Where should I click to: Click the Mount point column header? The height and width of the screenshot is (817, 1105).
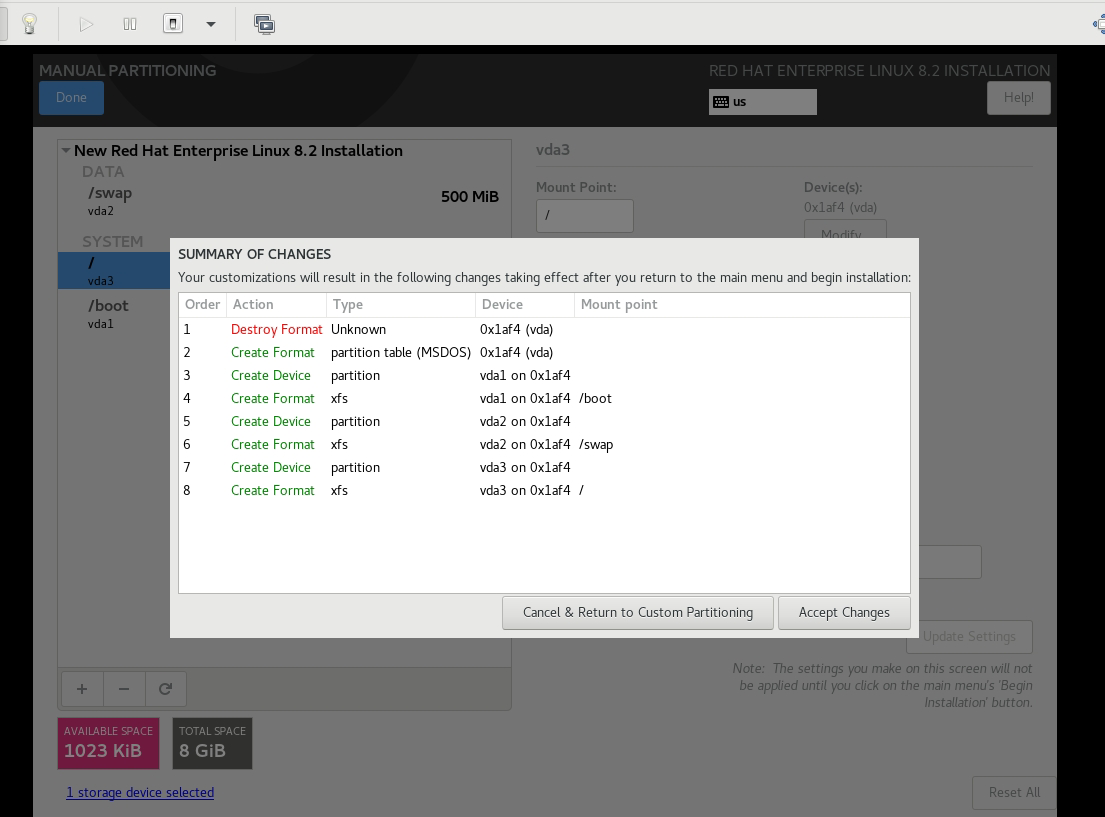(742, 305)
